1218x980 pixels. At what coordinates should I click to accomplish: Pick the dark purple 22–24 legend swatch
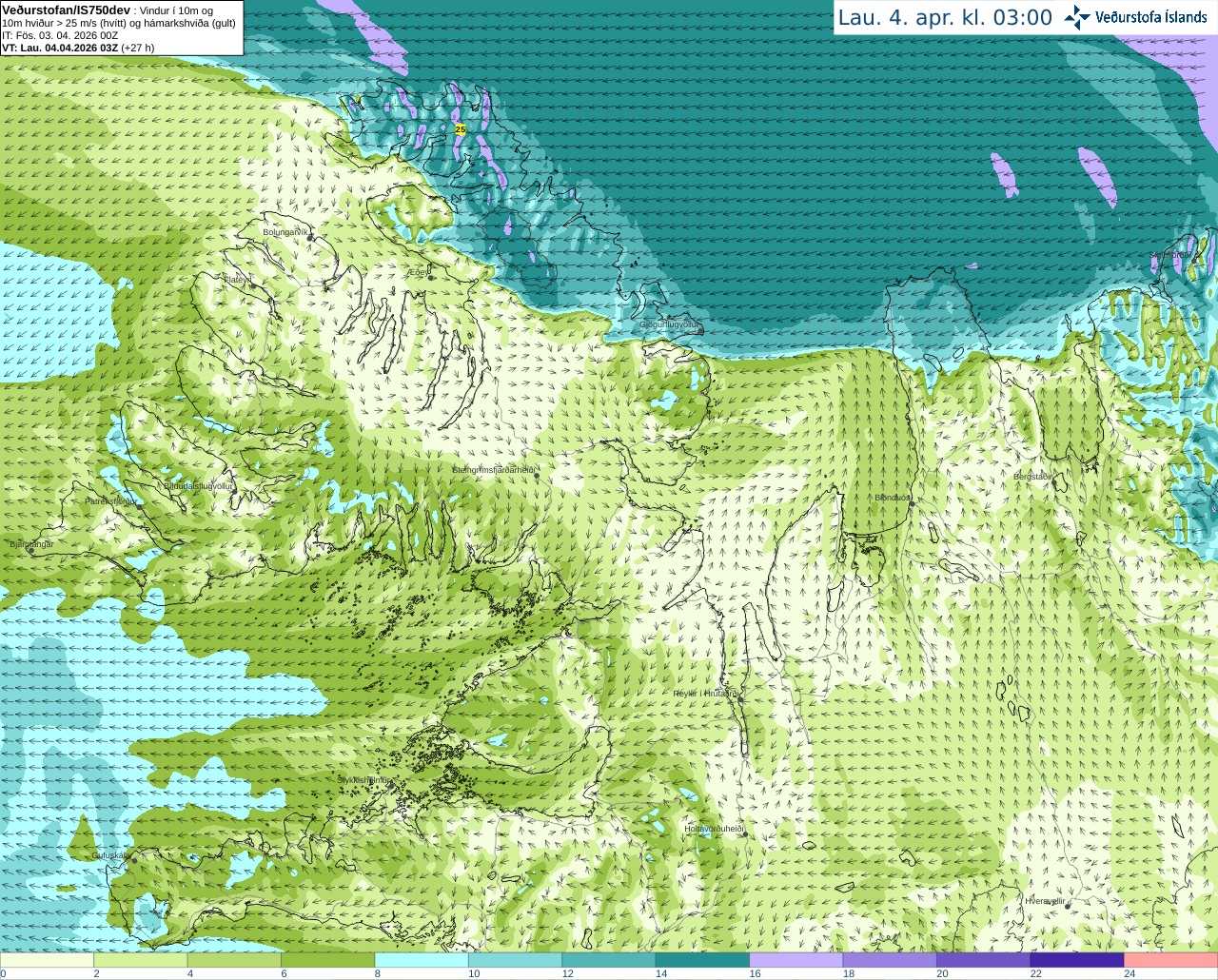[1077, 960]
